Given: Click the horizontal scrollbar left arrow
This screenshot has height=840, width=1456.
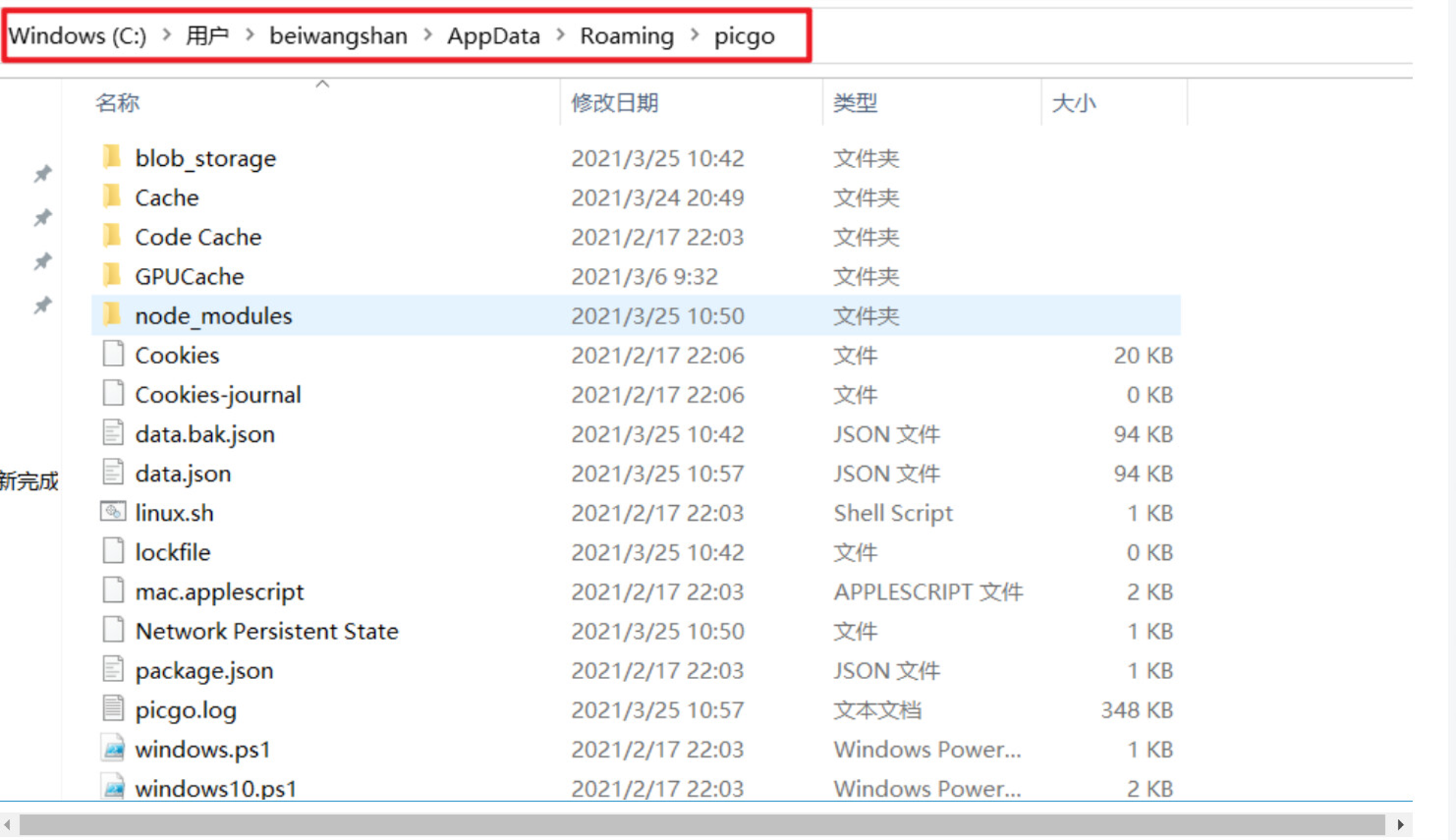Looking at the screenshot, I should 7,825.
